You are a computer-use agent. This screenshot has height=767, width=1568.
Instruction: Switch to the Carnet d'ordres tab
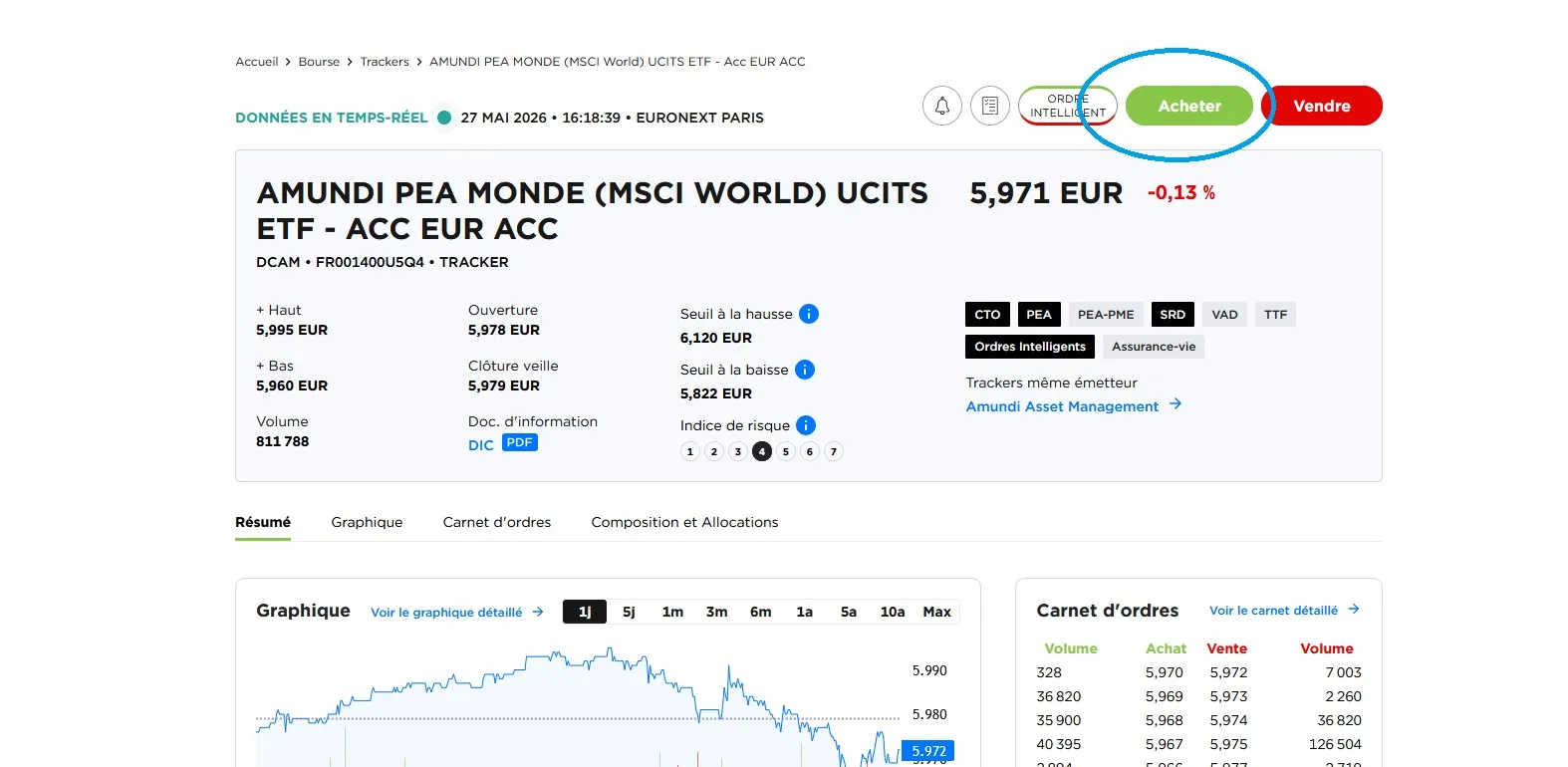pos(497,522)
